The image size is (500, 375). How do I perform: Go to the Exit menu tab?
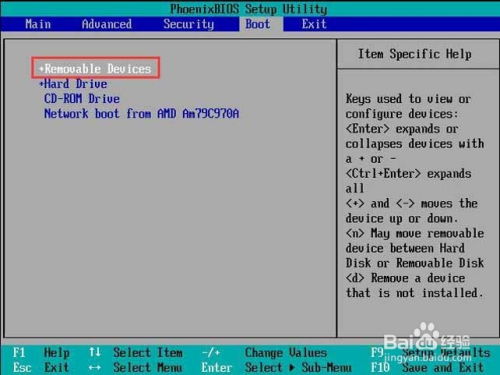click(x=314, y=24)
